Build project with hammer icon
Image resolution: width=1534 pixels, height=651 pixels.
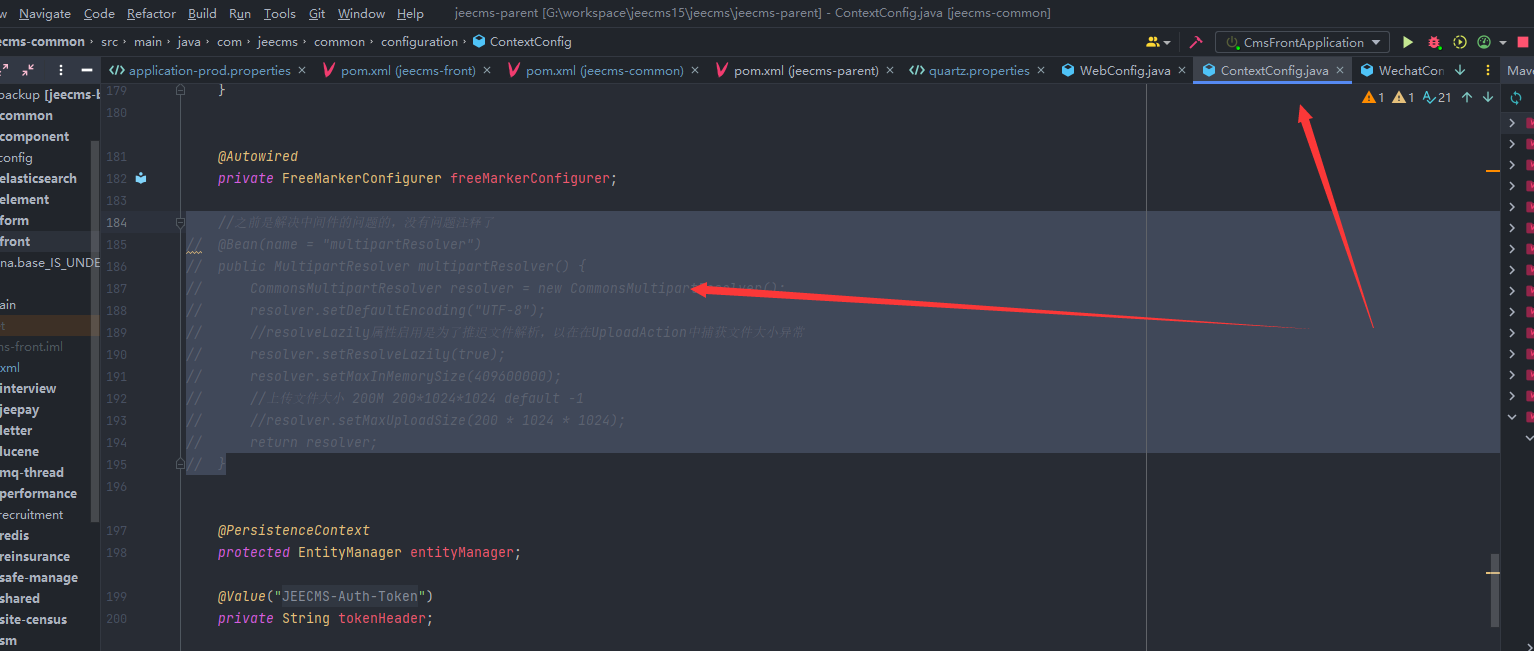(1195, 42)
